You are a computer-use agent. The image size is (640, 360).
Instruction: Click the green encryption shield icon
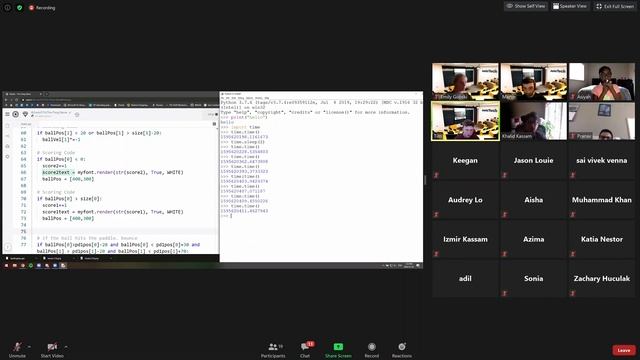coord(20,7)
